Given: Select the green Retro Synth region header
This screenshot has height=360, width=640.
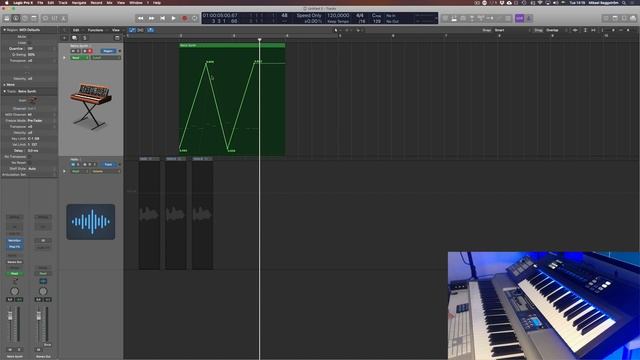Looking at the screenshot, I should point(232,45).
